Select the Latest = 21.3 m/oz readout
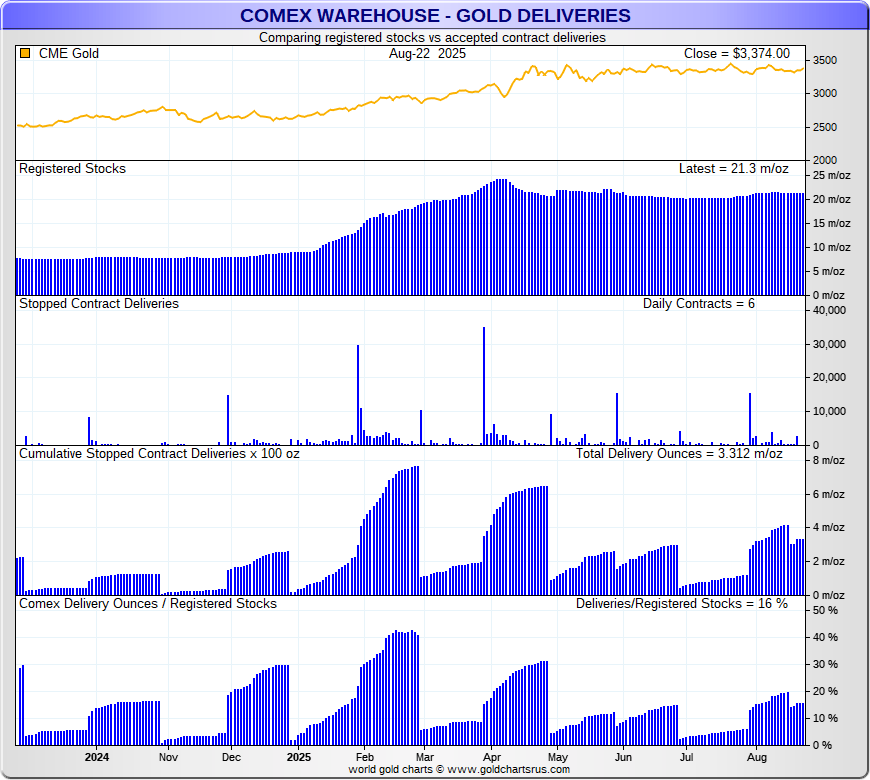The width and height of the screenshot is (870, 780). pyautogui.click(x=733, y=169)
